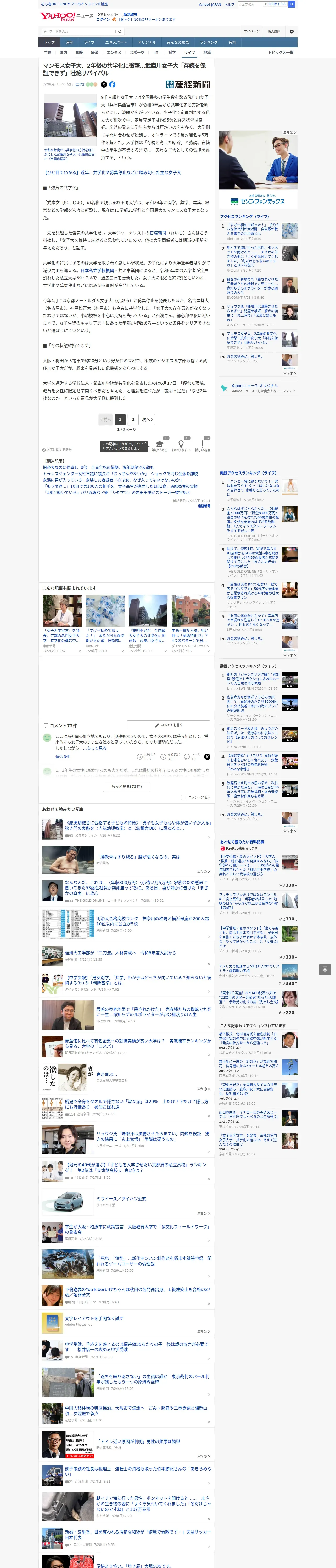Image resolution: width=336 pixels, height=1568 pixels.
Task: Open related article 旧帝大なのに倍率1．0倍
Action: [98, 468]
